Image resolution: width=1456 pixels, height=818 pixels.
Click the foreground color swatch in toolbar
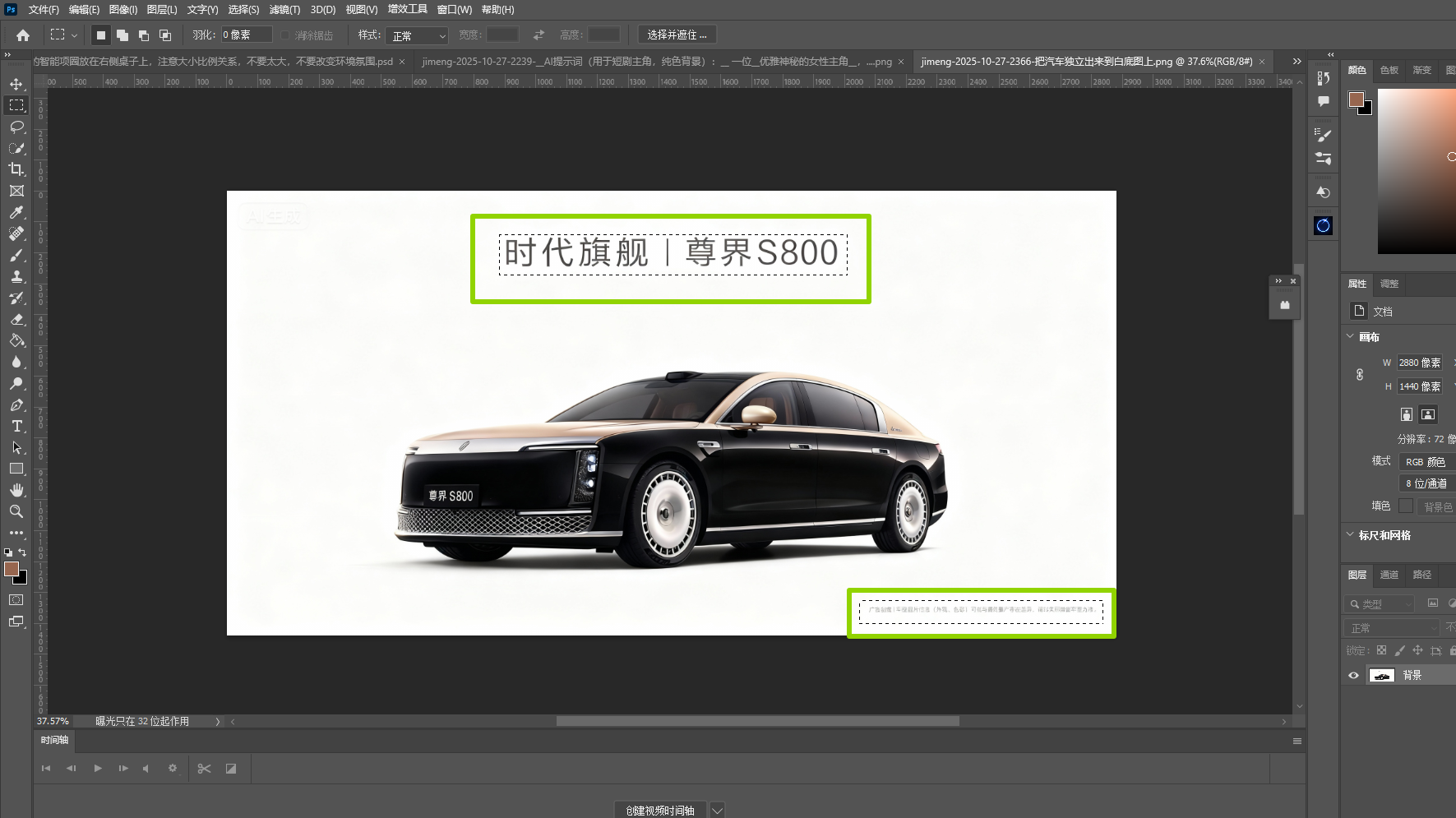tap(11, 569)
